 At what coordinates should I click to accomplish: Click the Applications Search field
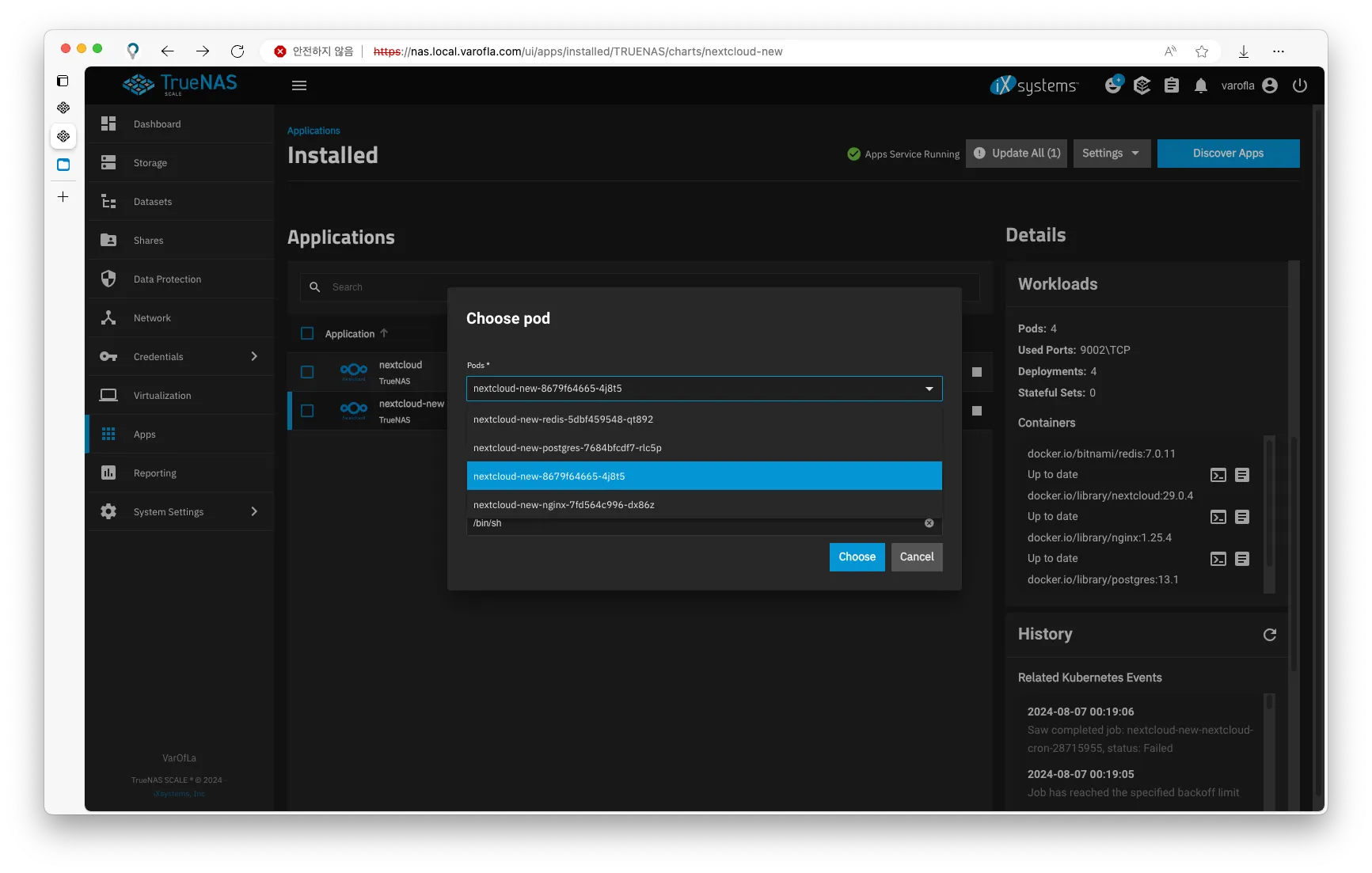(x=640, y=287)
